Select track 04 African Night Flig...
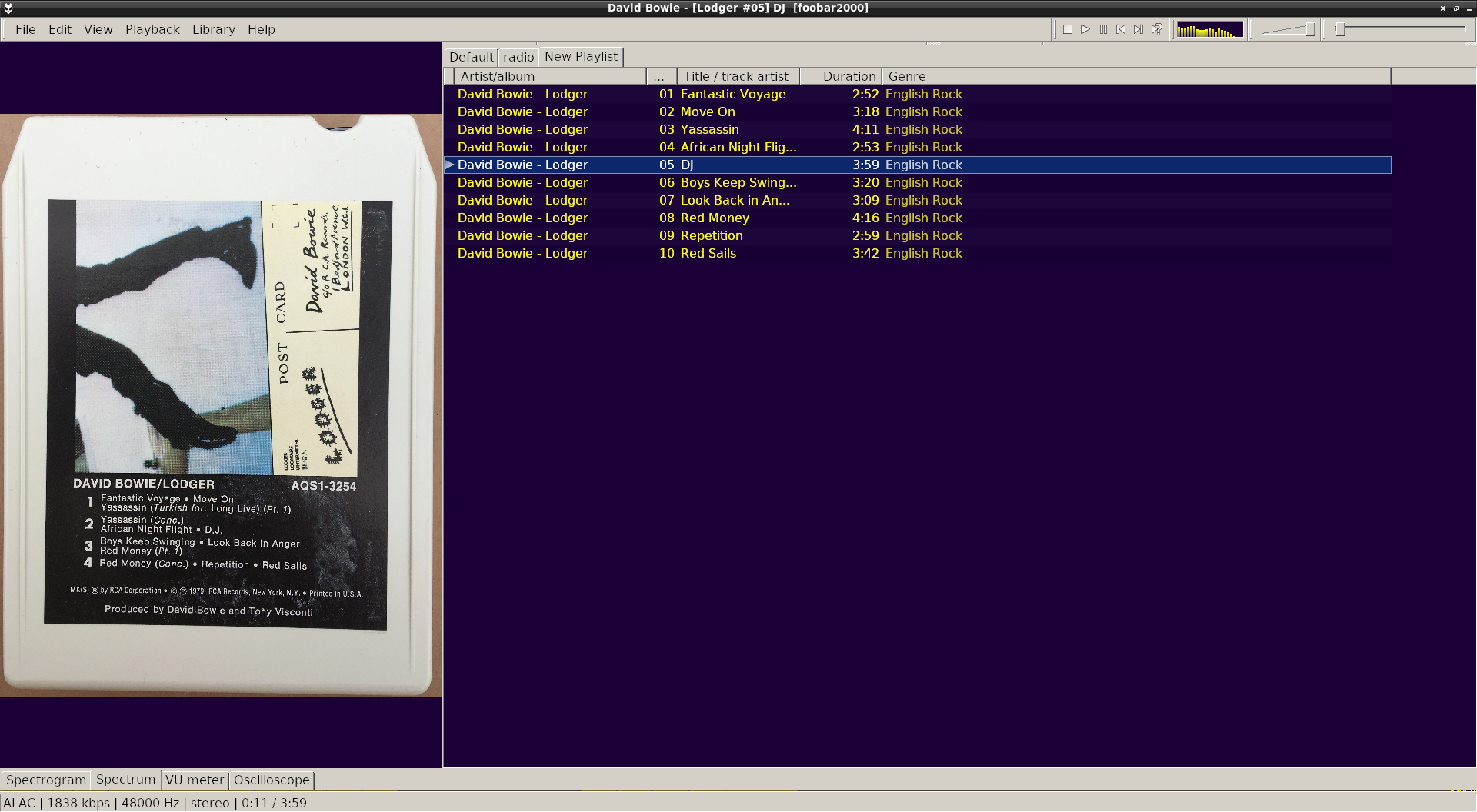 [x=918, y=147]
